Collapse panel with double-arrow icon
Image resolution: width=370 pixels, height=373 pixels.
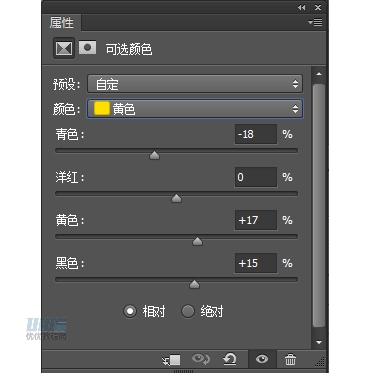(302, 7)
